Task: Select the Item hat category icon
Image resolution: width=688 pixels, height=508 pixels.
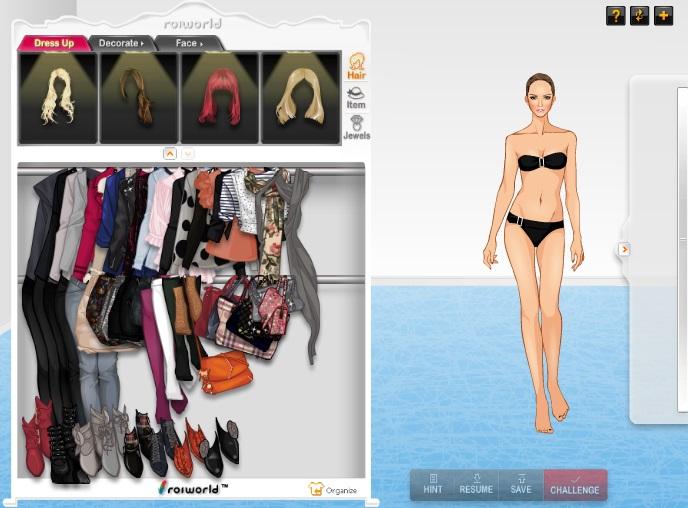Action: click(x=355, y=97)
